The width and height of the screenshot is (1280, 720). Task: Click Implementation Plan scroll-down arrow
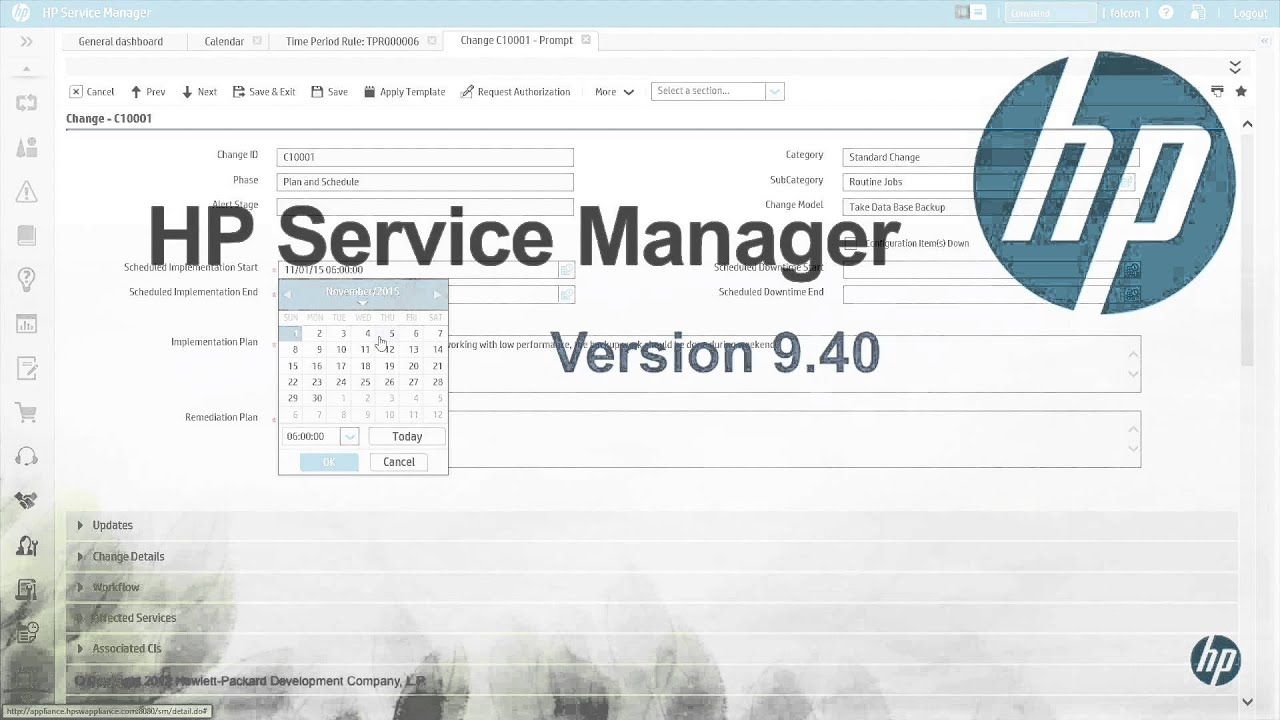(x=1133, y=375)
